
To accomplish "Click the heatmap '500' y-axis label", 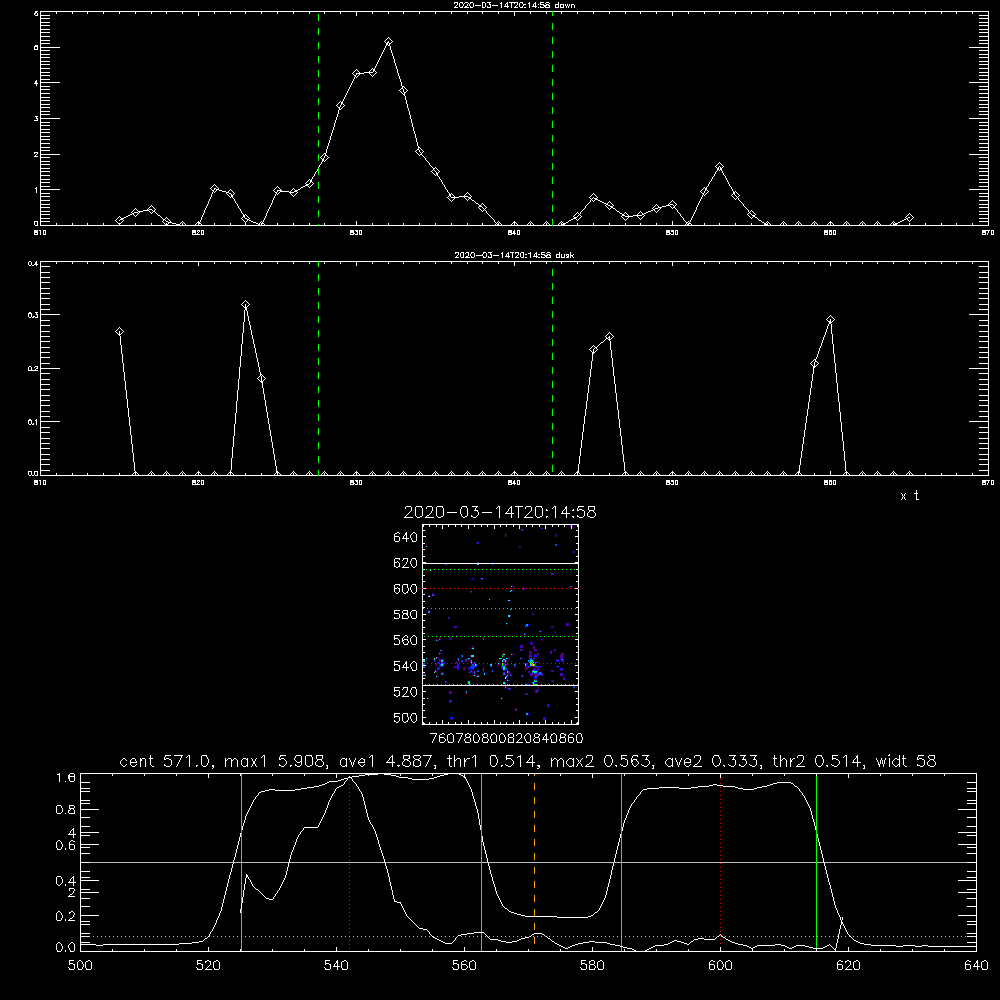I will pos(406,717).
